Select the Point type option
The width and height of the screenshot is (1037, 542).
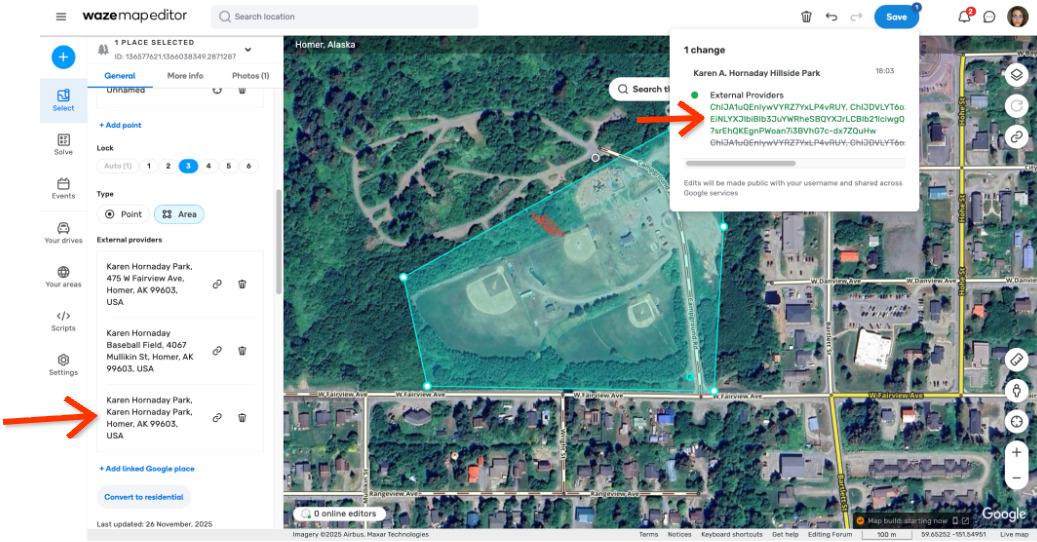(125, 214)
